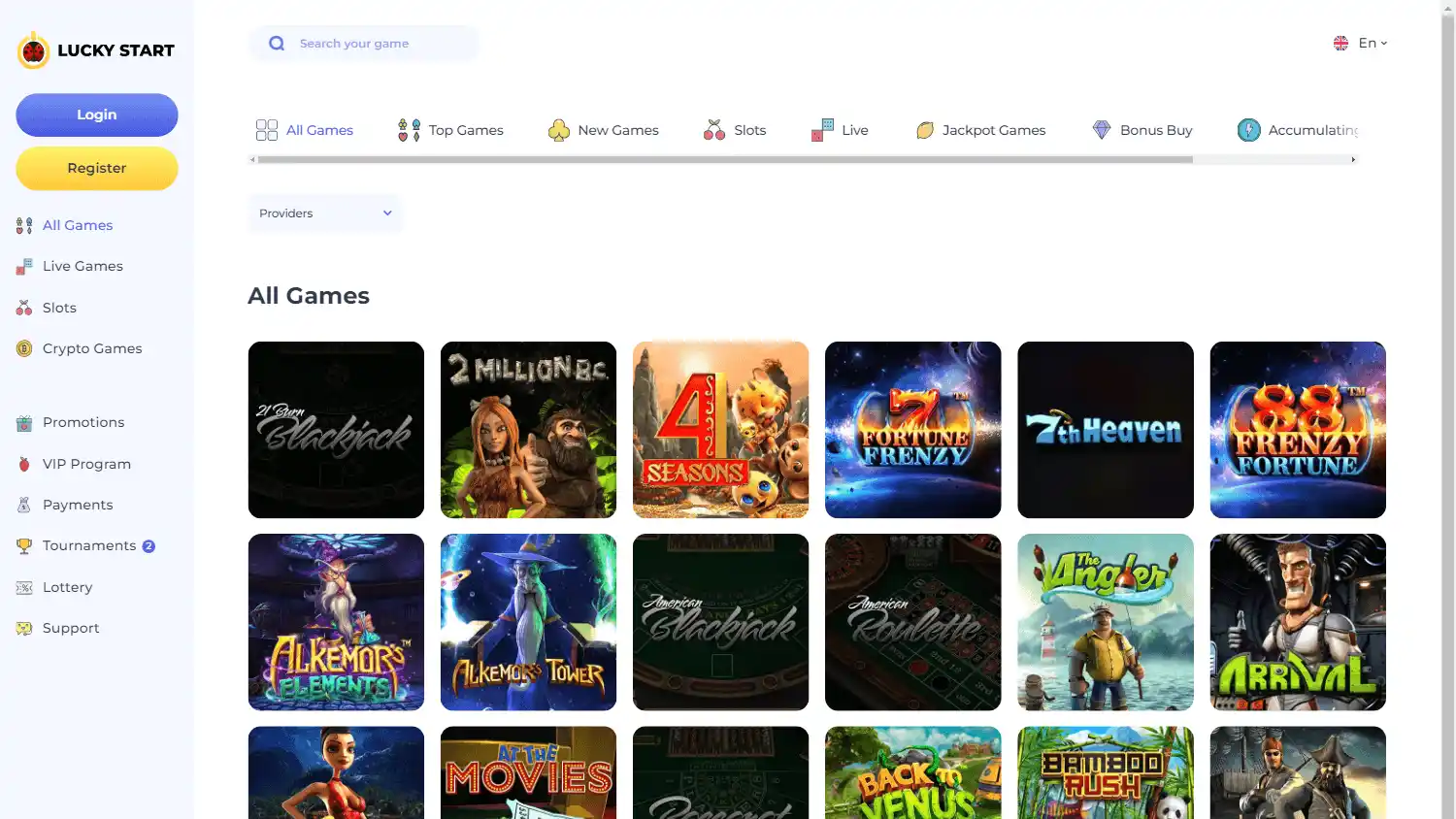Click the sidebar Slots cherries icon
1456x819 pixels.
coord(24,308)
